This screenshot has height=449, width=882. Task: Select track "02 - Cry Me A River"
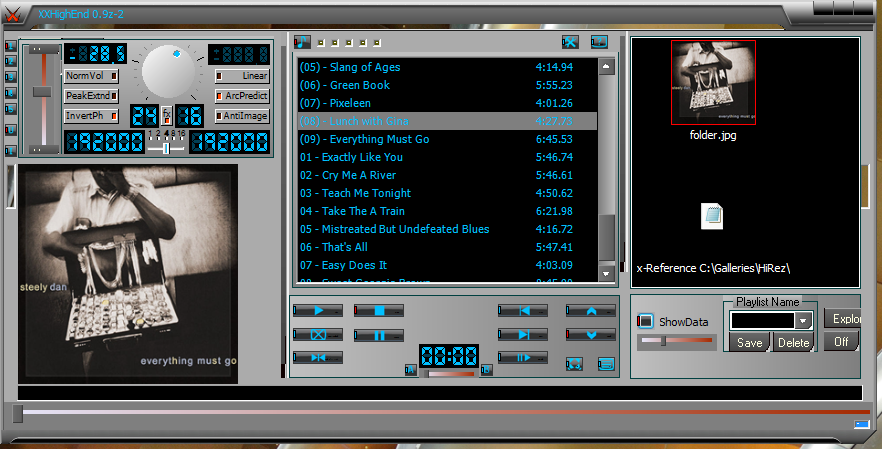coord(447,175)
